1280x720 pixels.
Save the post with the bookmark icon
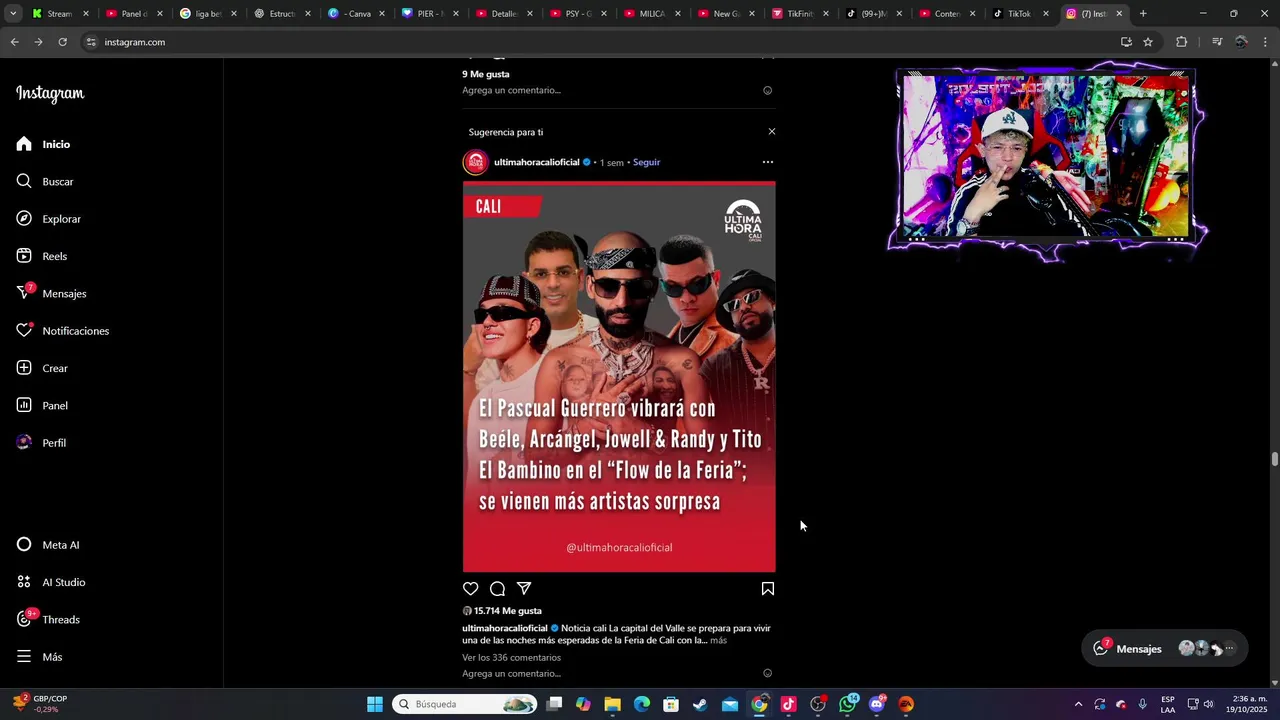pos(768,589)
